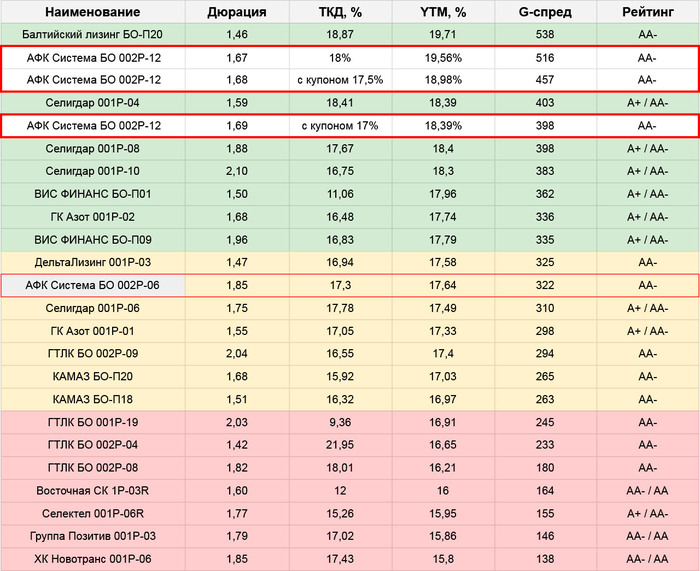Click the cell reading с купоном 17%
Screen dimensions: 700x571
pyautogui.click(x=339, y=125)
